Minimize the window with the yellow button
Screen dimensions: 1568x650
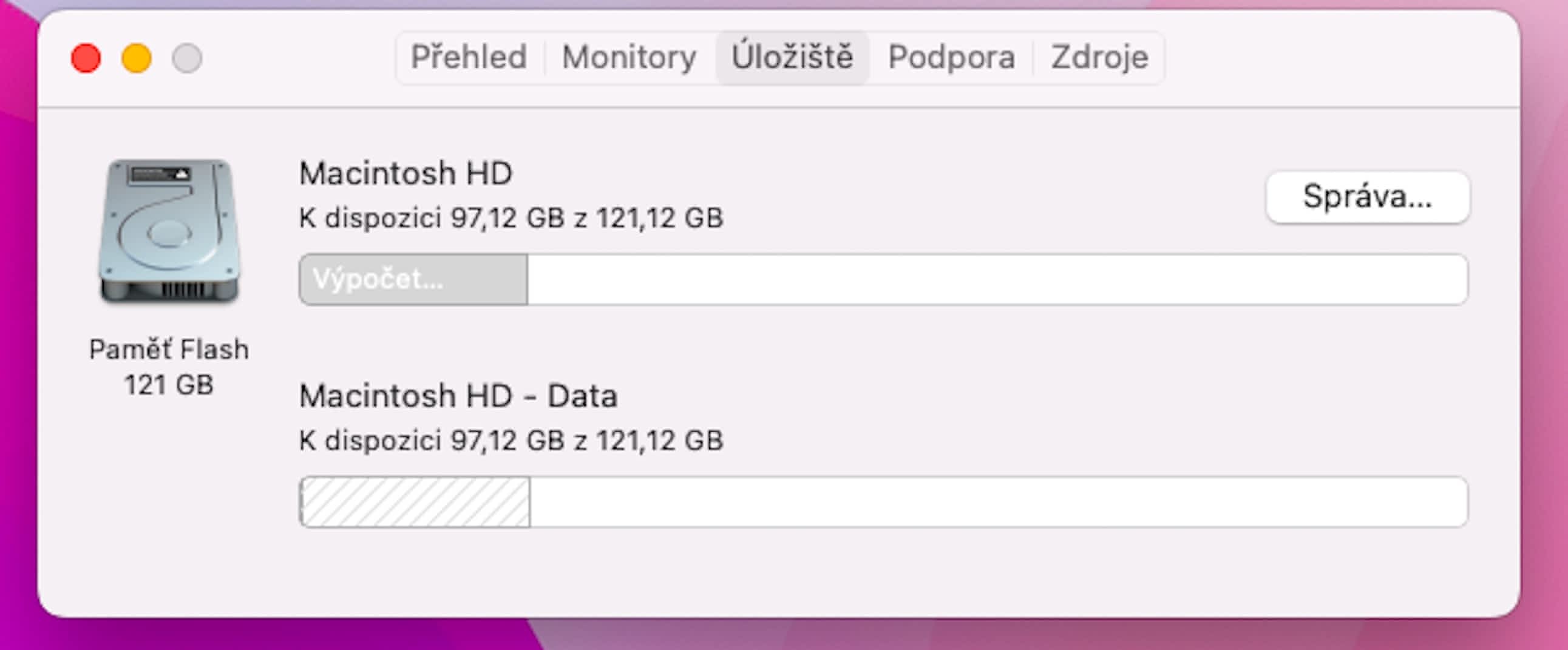pyautogui.click(x=137, y=58)
